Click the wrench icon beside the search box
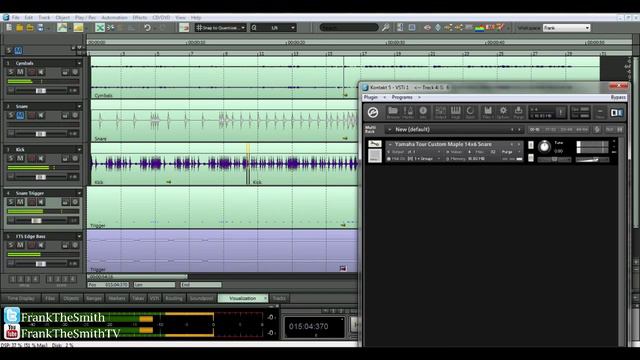Screen dimensions: 640x360 385,28
